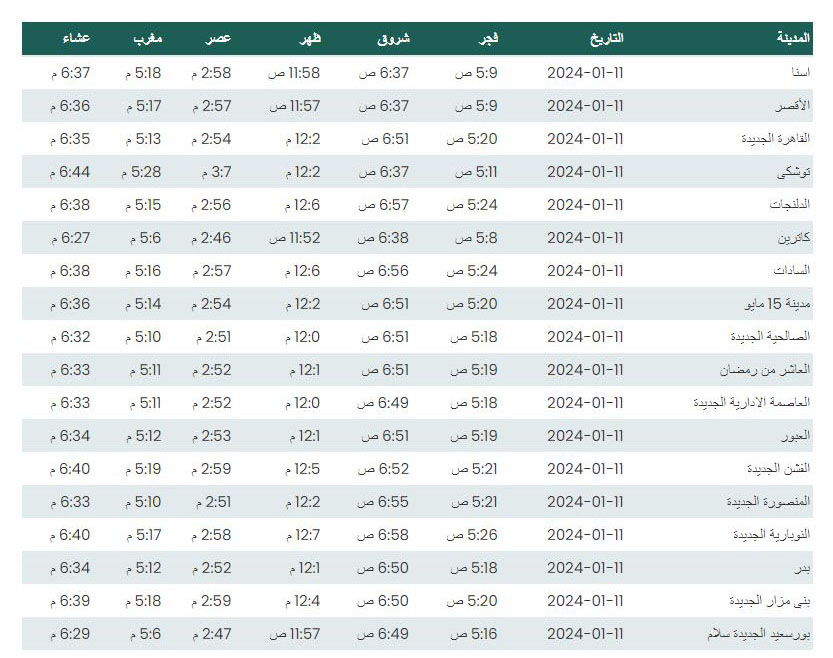833x658 pixels.
Task: Select the city name الأقصر
Action: point(793,106)
